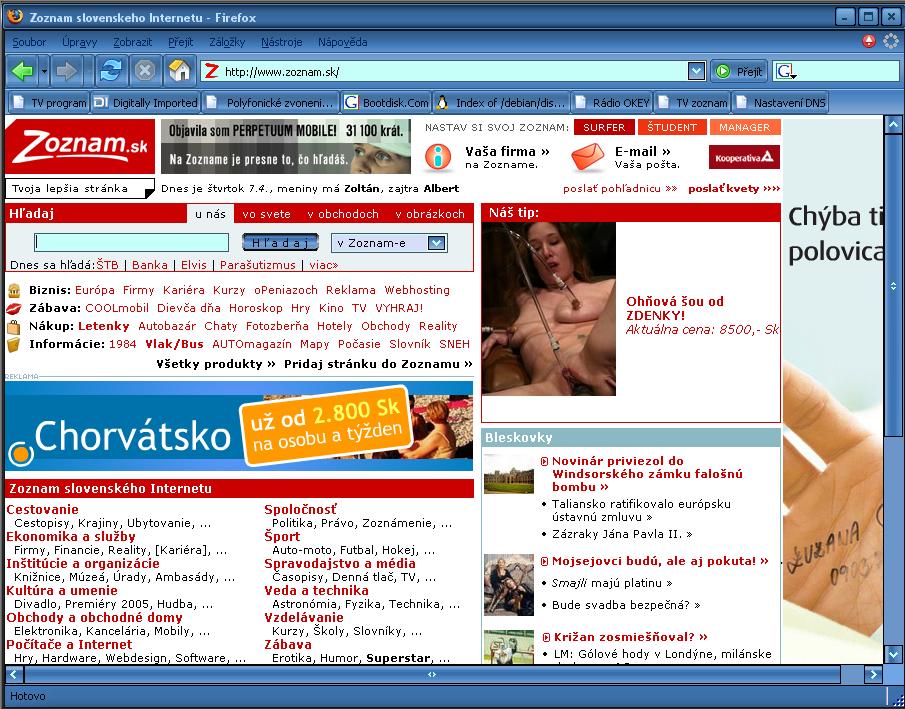This screenshot has width=905, height=709.
Task: Open the Chorvátsko advertisement banner
Action: click(239, 427)
